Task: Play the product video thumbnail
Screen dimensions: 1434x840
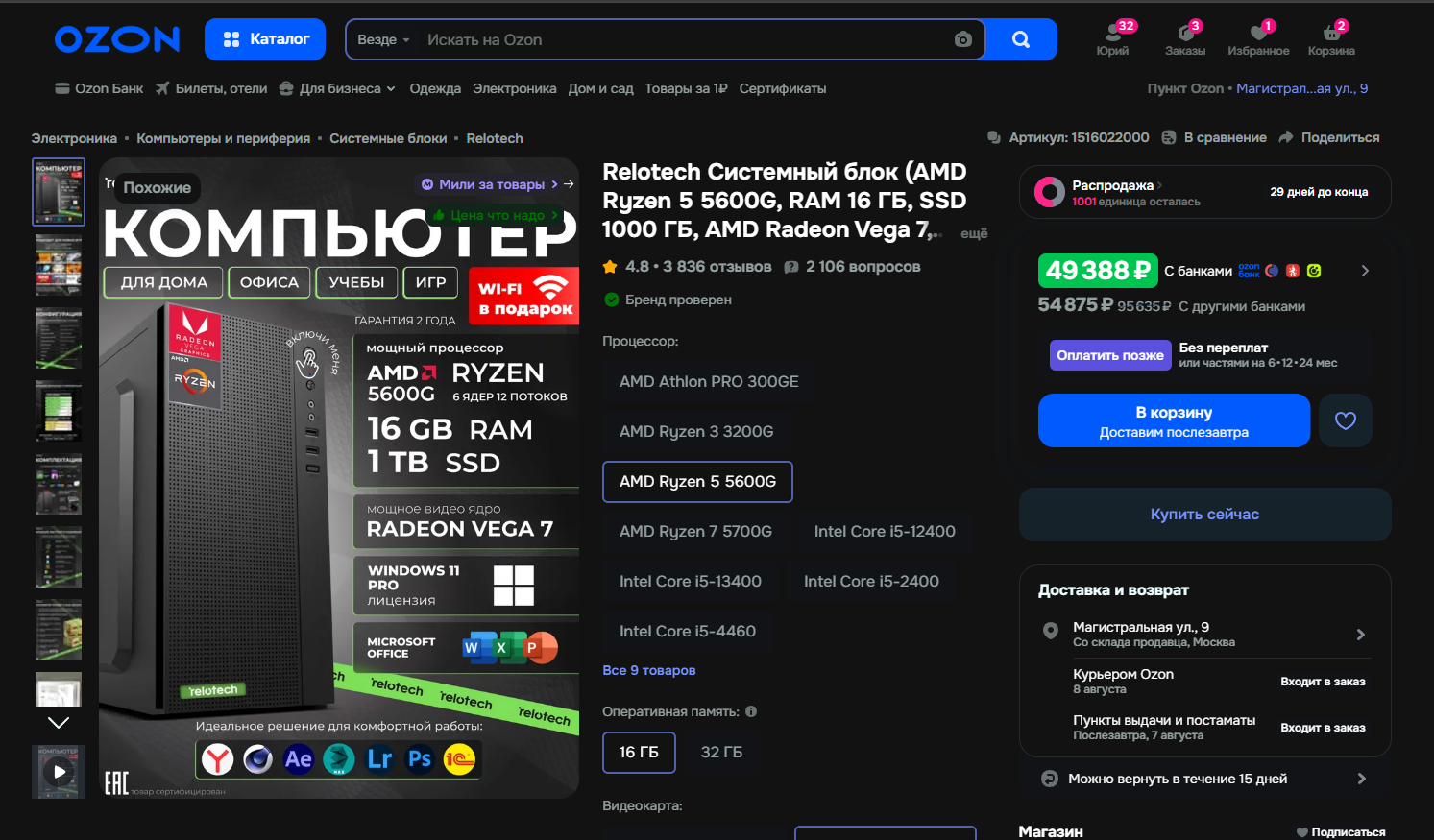Action: point(59,771)
